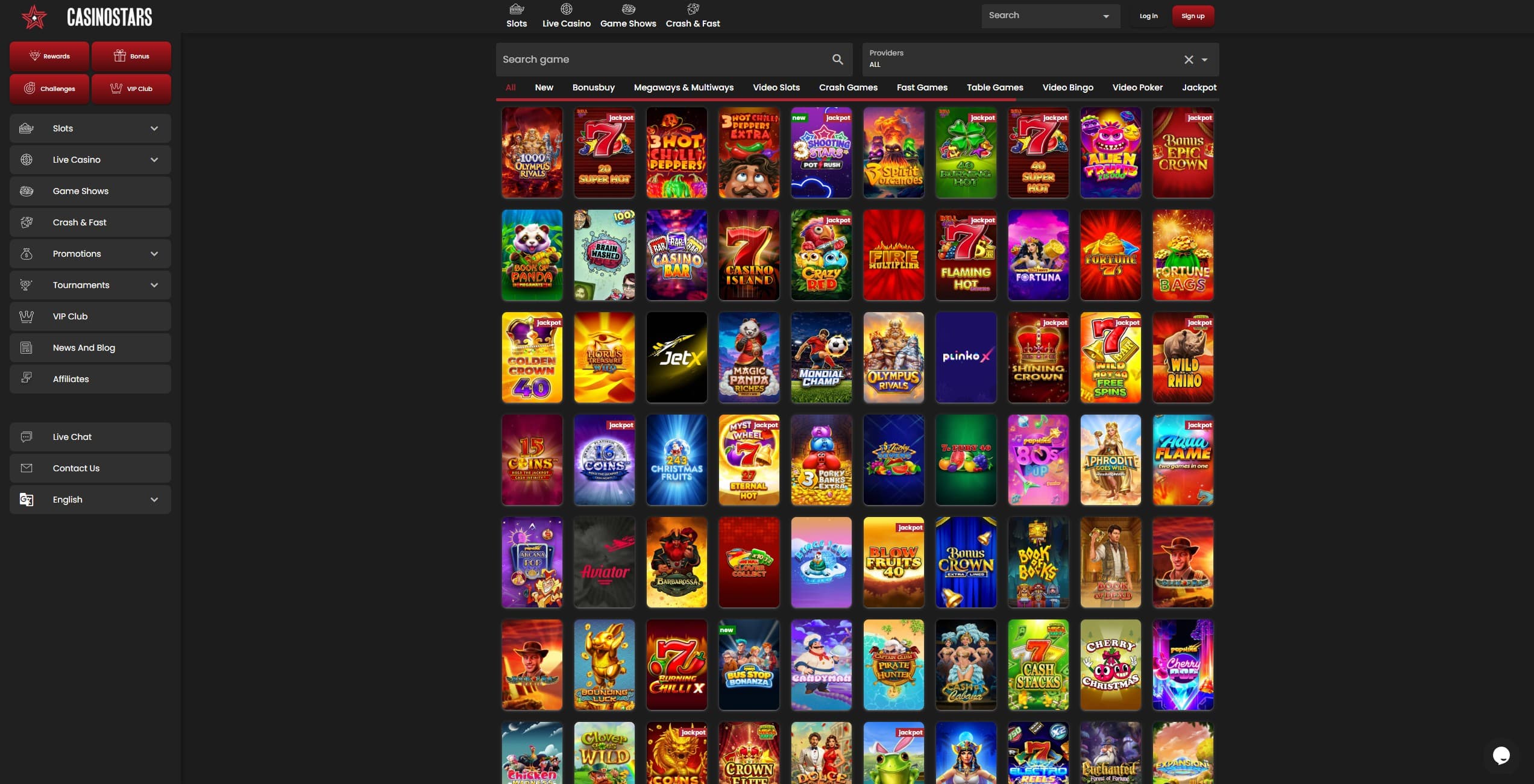This screenshot has height=784, width=1534.
Task: Switch to the Crash Games tab
Action: (x=848, y=87)
